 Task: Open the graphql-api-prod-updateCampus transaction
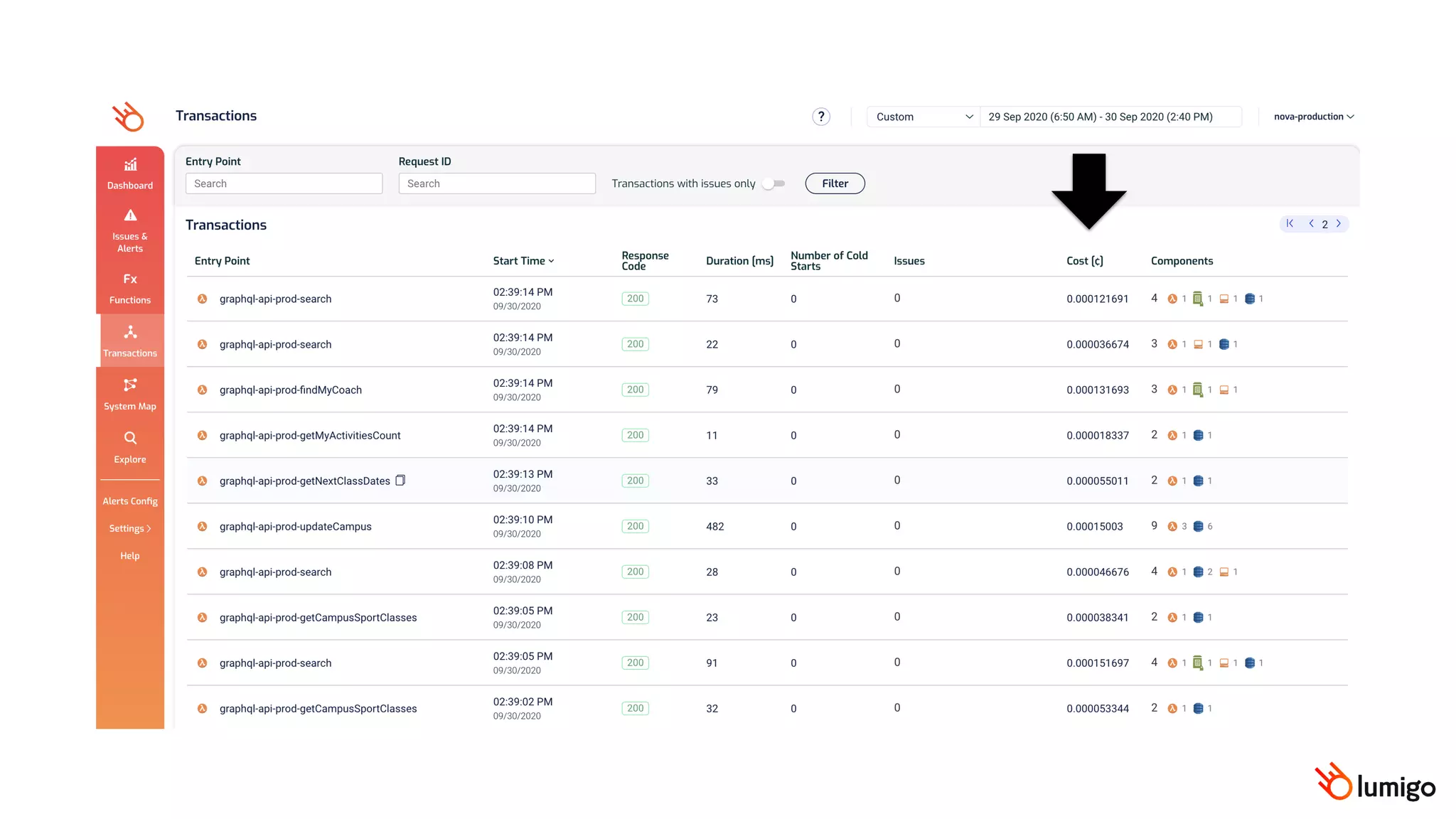[x=295, y=526]
